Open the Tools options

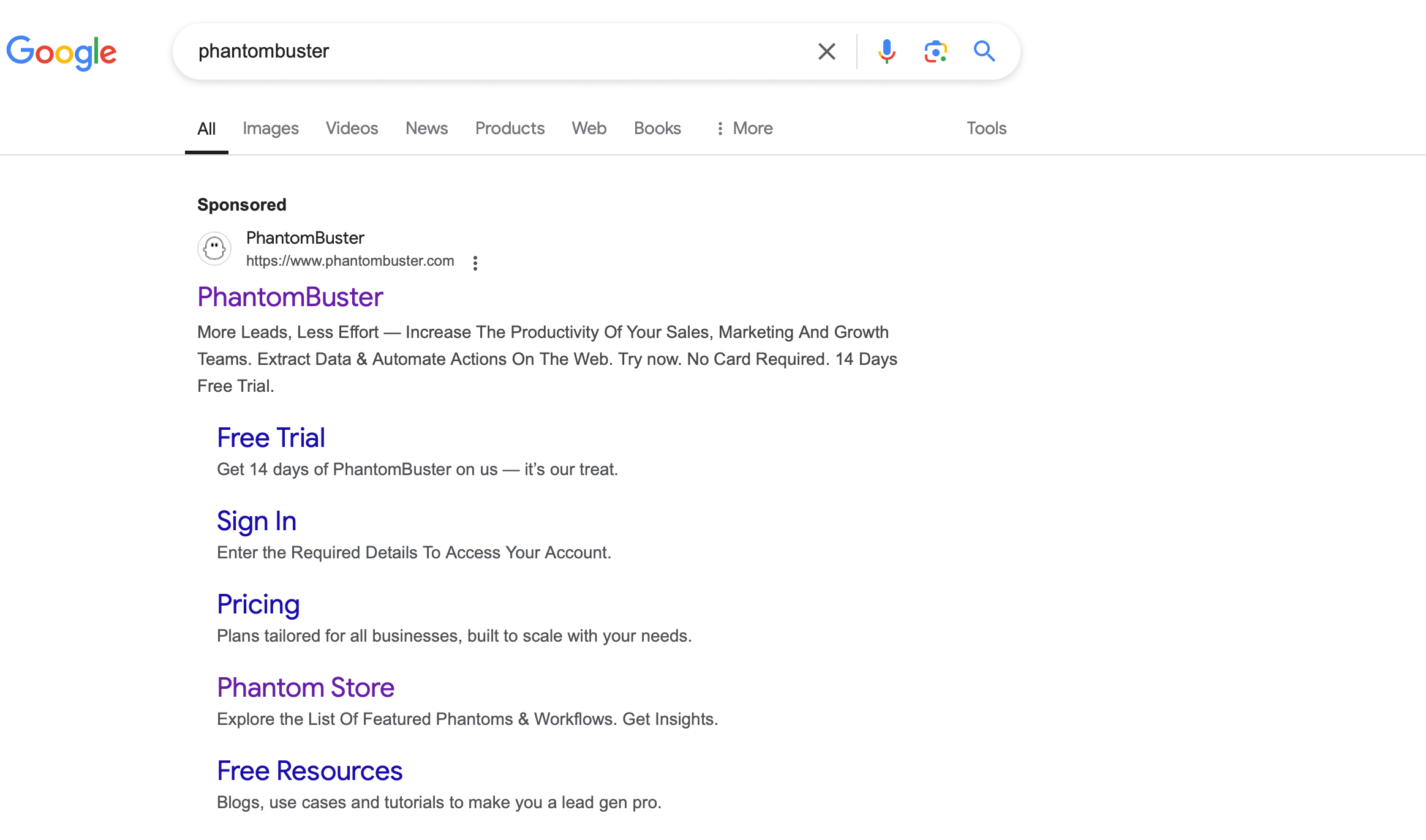(x=986, y=128)
